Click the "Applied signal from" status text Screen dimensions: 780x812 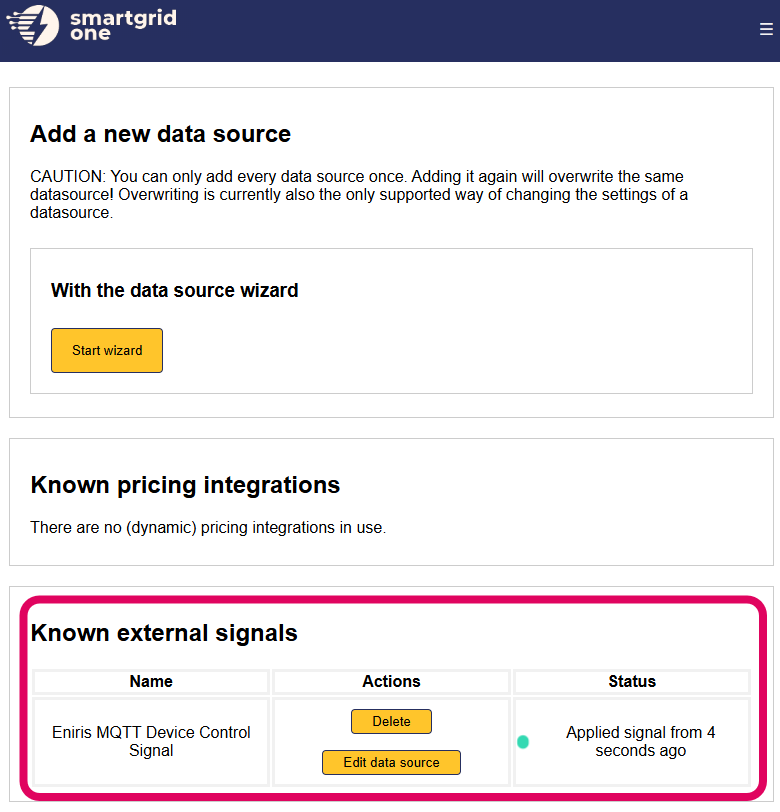(x=640, y=741)
